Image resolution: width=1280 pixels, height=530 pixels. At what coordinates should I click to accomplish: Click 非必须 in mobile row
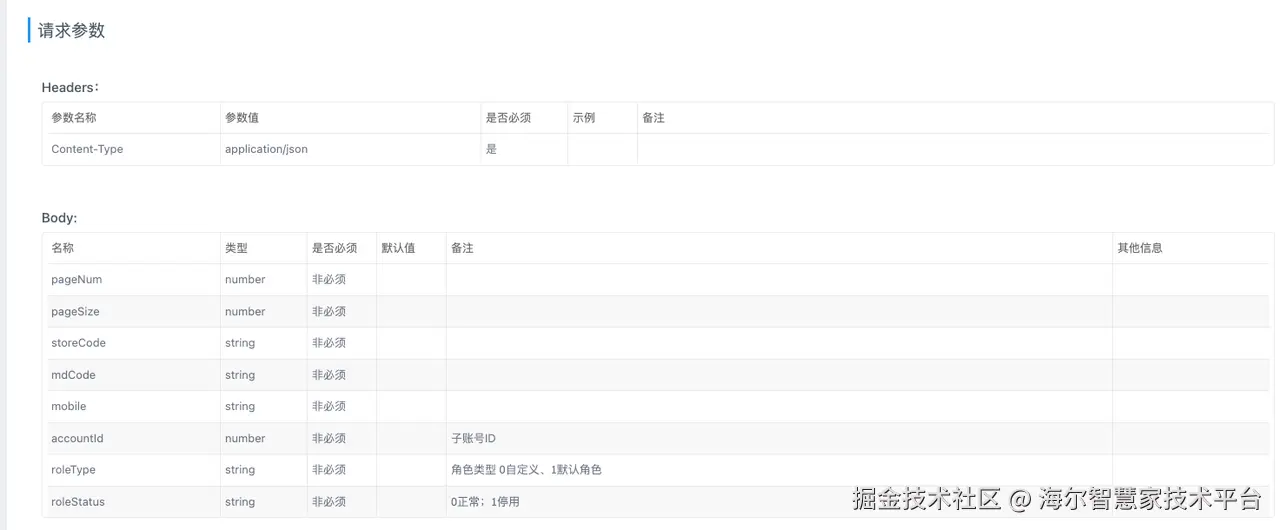pyautogui.click(x=329, y=406)
